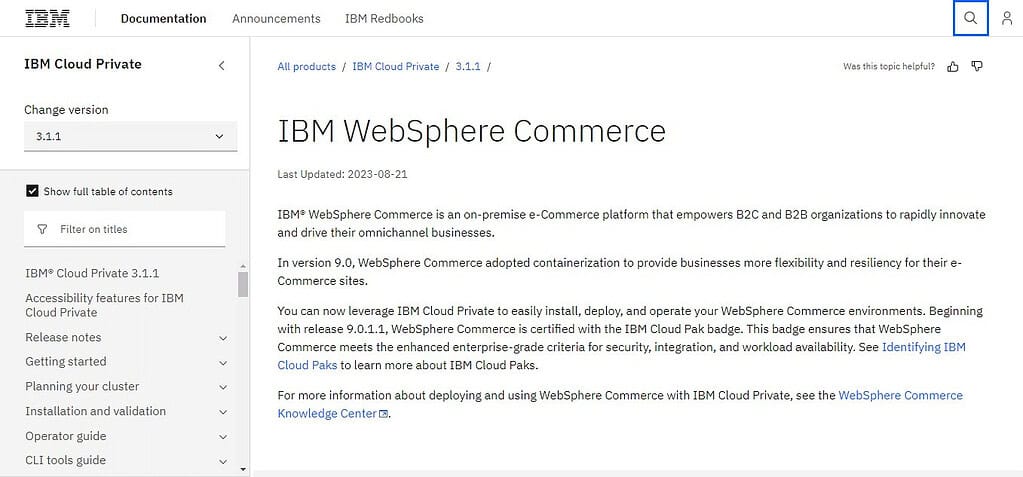1023x477 pixels.
Task: Click the Last Updated: 2023-08-21 text
Action: pyautogui.click(x=343, y=174)
